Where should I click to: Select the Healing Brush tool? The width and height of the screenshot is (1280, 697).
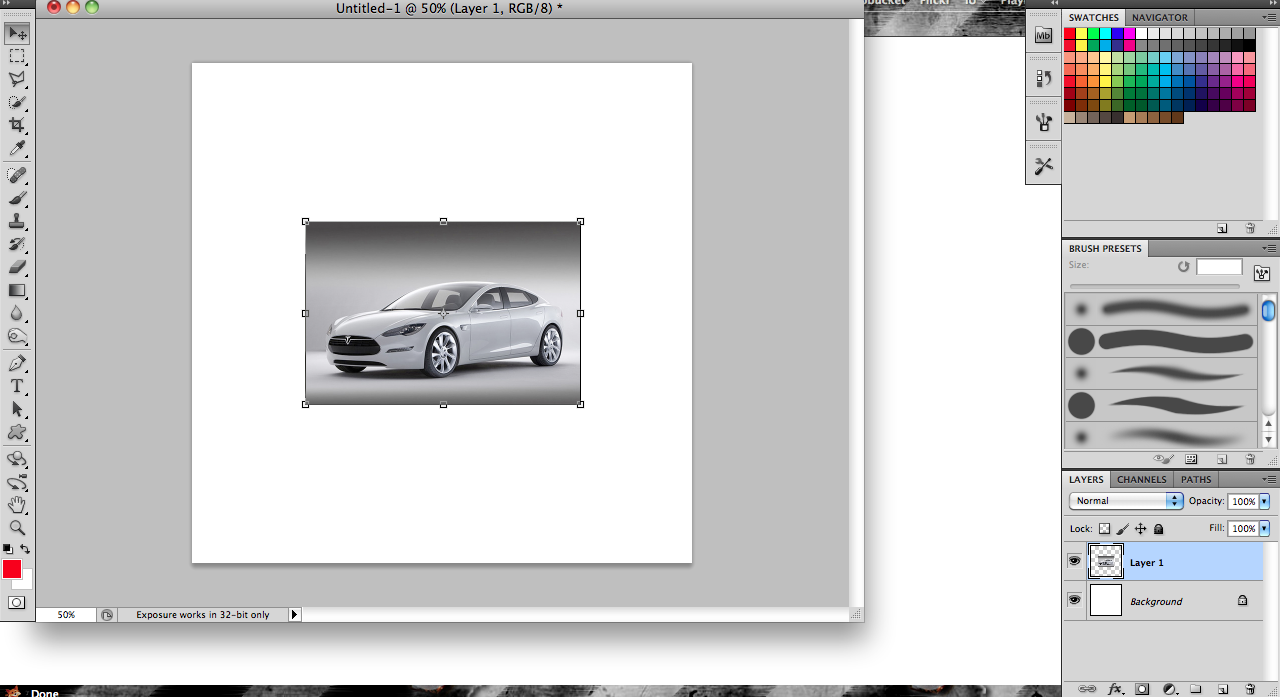tap(17, 175)
